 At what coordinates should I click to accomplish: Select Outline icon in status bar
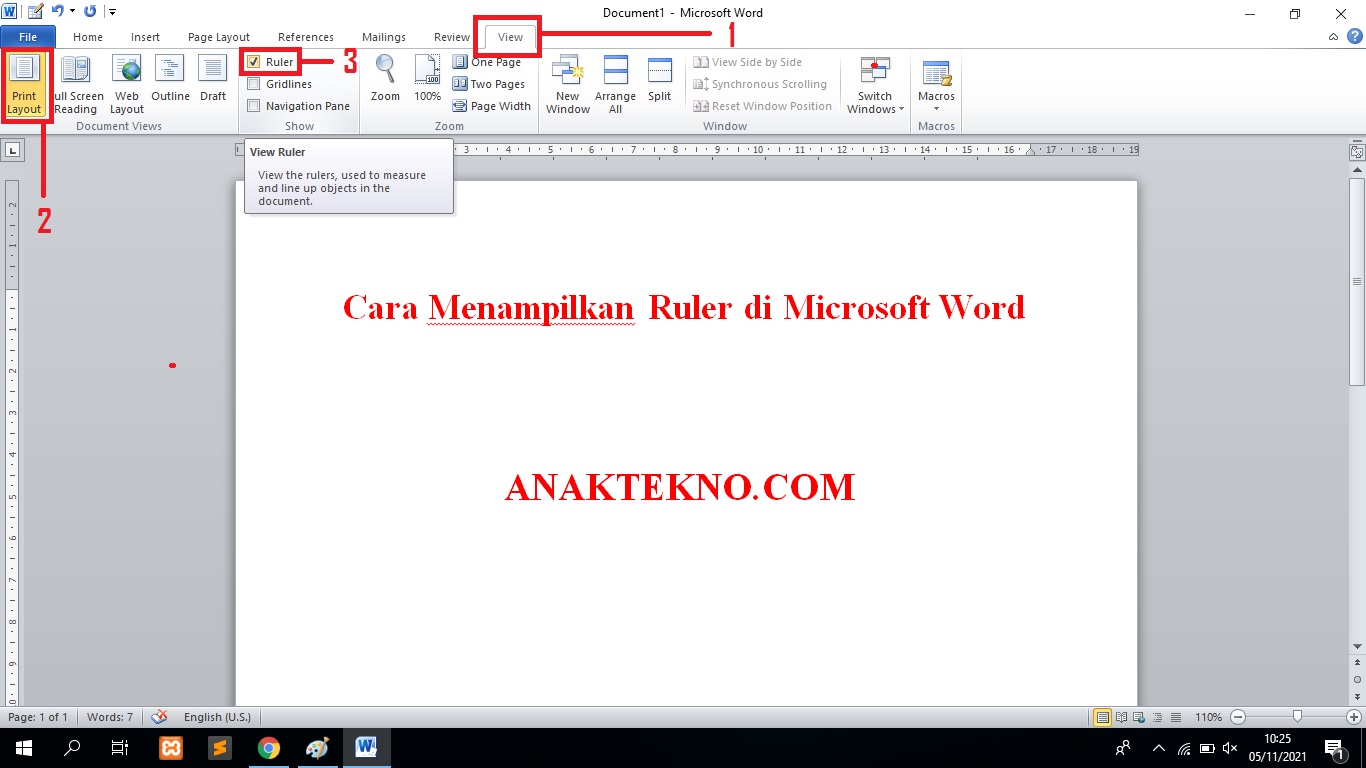(1157, 717)
